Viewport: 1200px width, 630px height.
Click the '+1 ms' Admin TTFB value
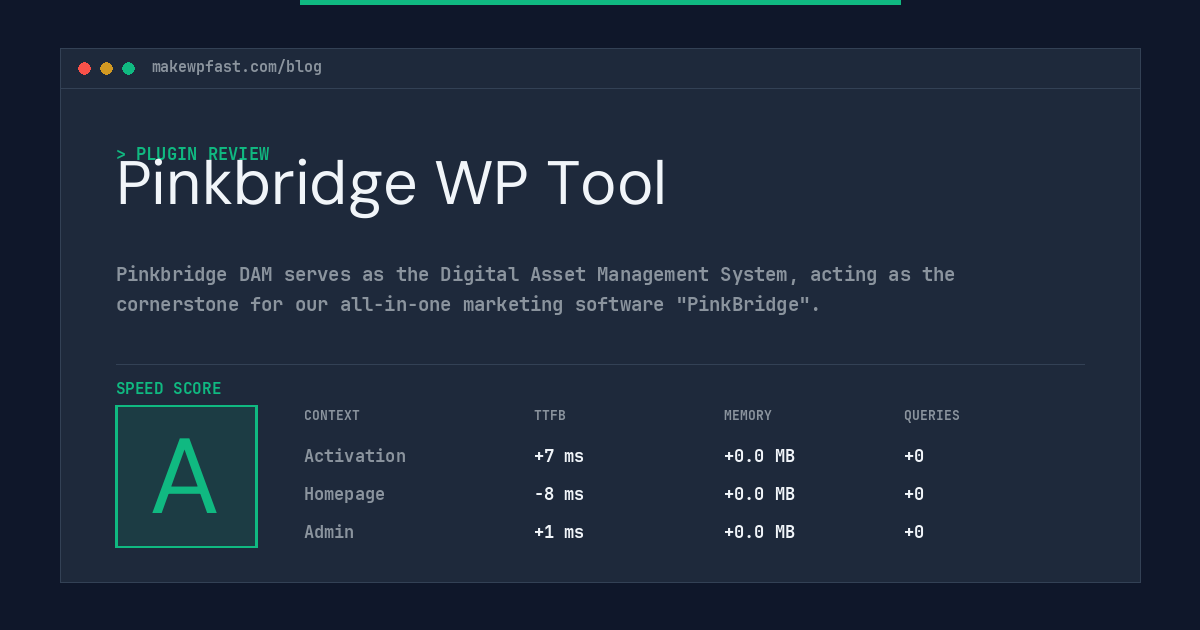tap(559, 532)
